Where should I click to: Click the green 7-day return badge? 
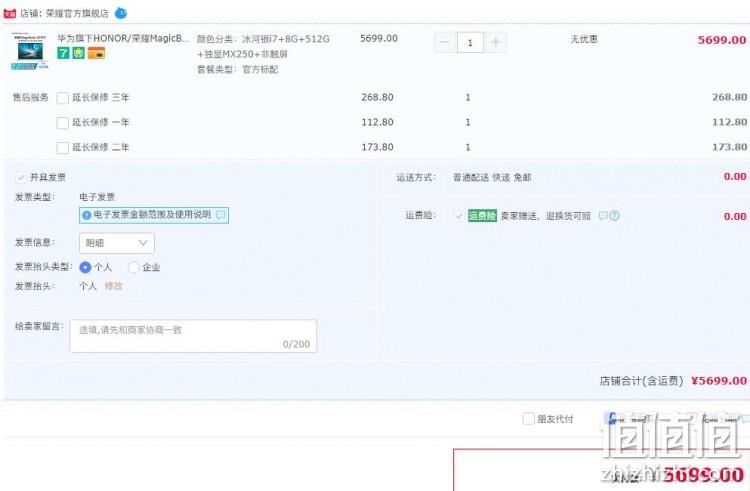(x=63, y=53)
